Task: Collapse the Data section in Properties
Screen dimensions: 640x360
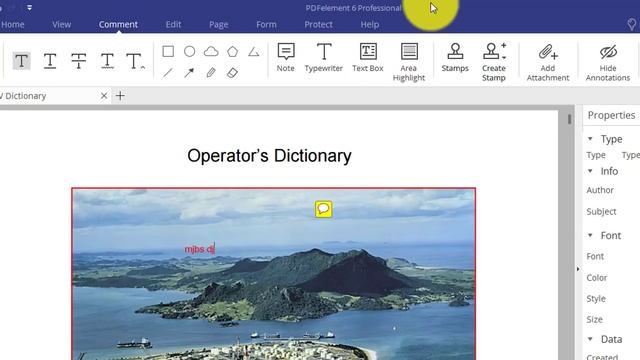Action: pyautogui.click(x=590, y=339)
